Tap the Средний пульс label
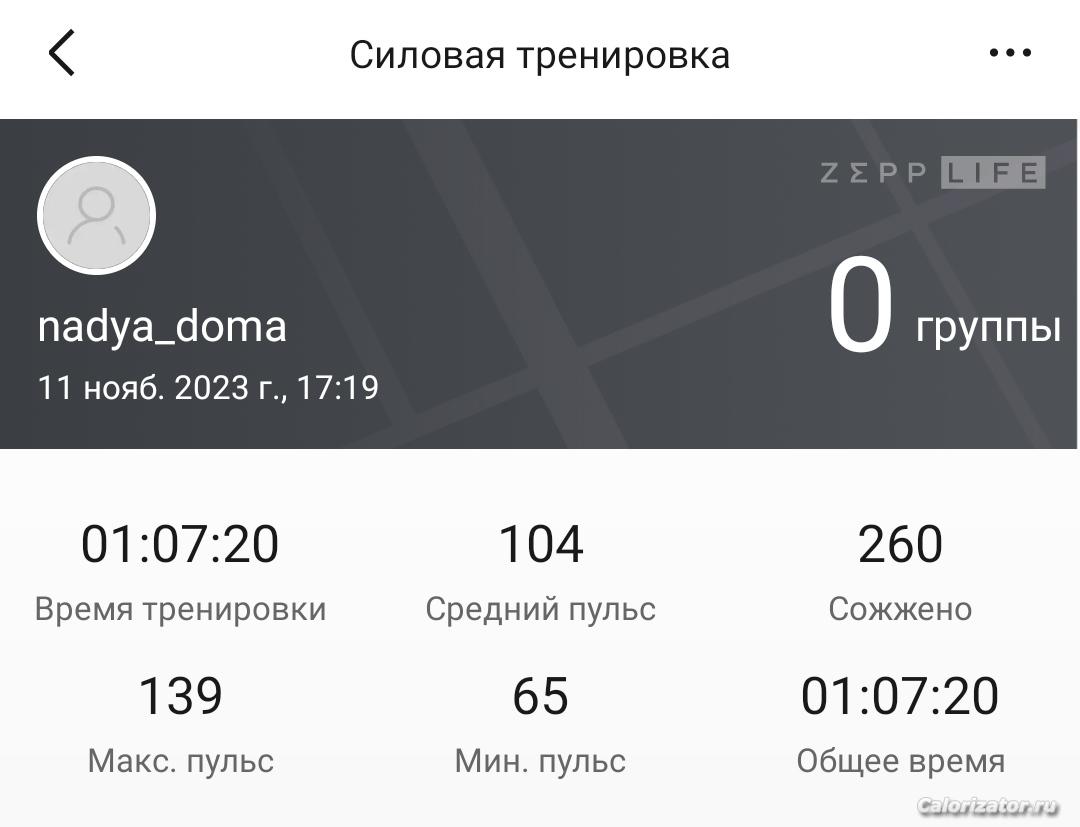The image size is (1080, 827). [x=541, y=609]
